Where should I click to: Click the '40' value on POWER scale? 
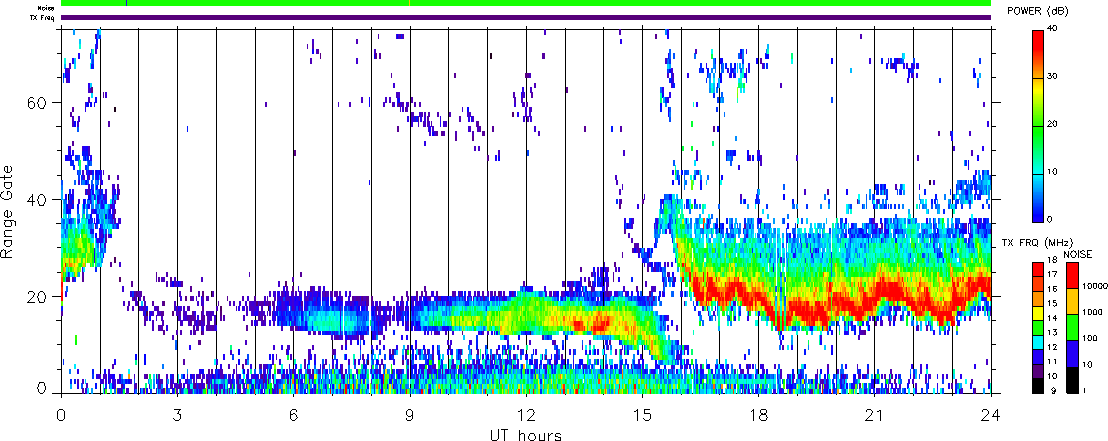click(x=1054, y=28)
